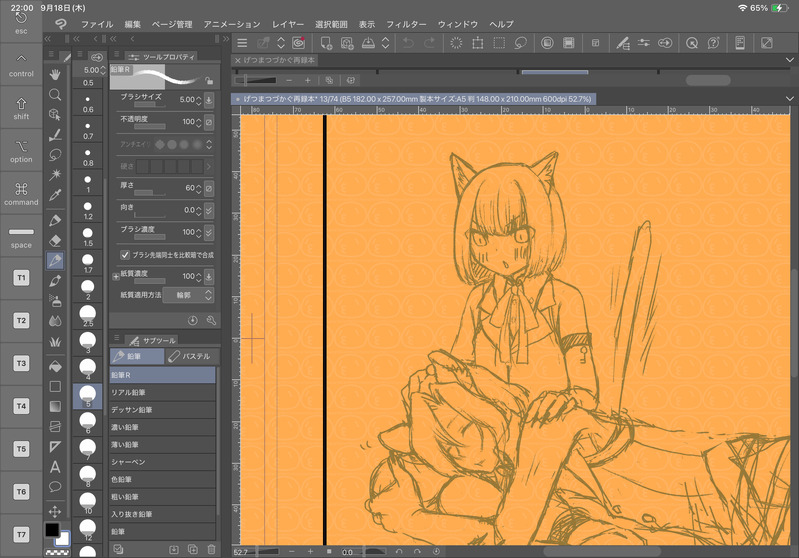Toggle the command modifier key

click(21, 193)
